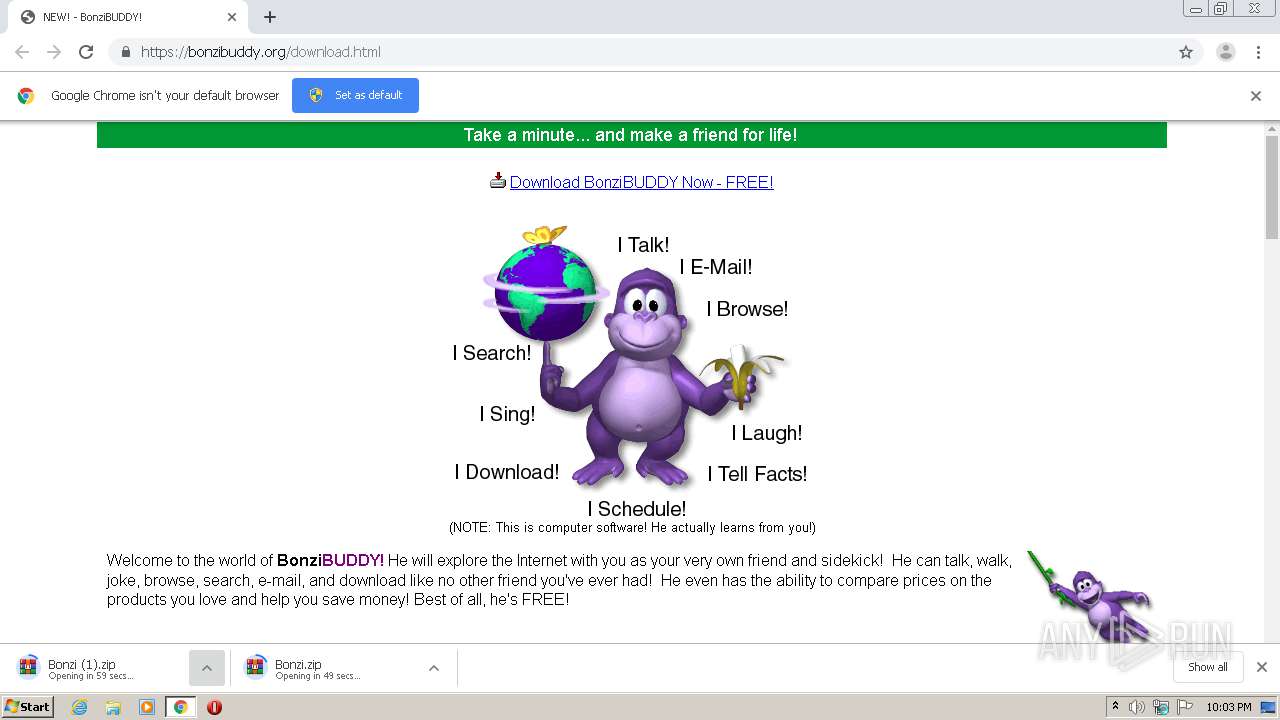Viewport: 1280px width, 720px height.
Task: Click the Chrome logo in infobar
Action: tap(26, 96)
